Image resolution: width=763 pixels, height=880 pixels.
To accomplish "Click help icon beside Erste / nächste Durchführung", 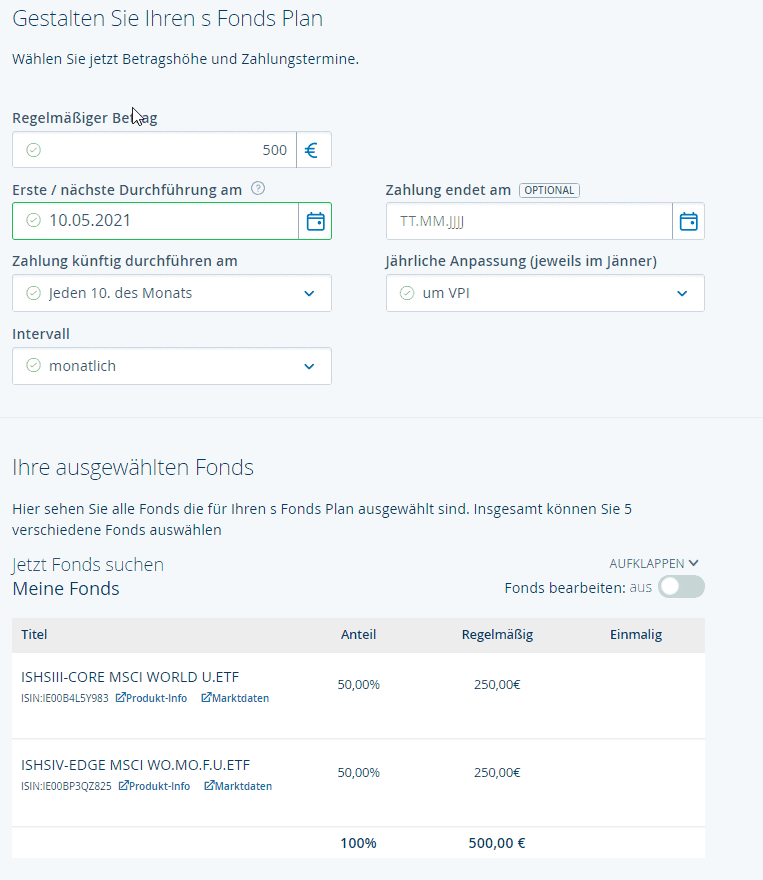I will (258, 188).
